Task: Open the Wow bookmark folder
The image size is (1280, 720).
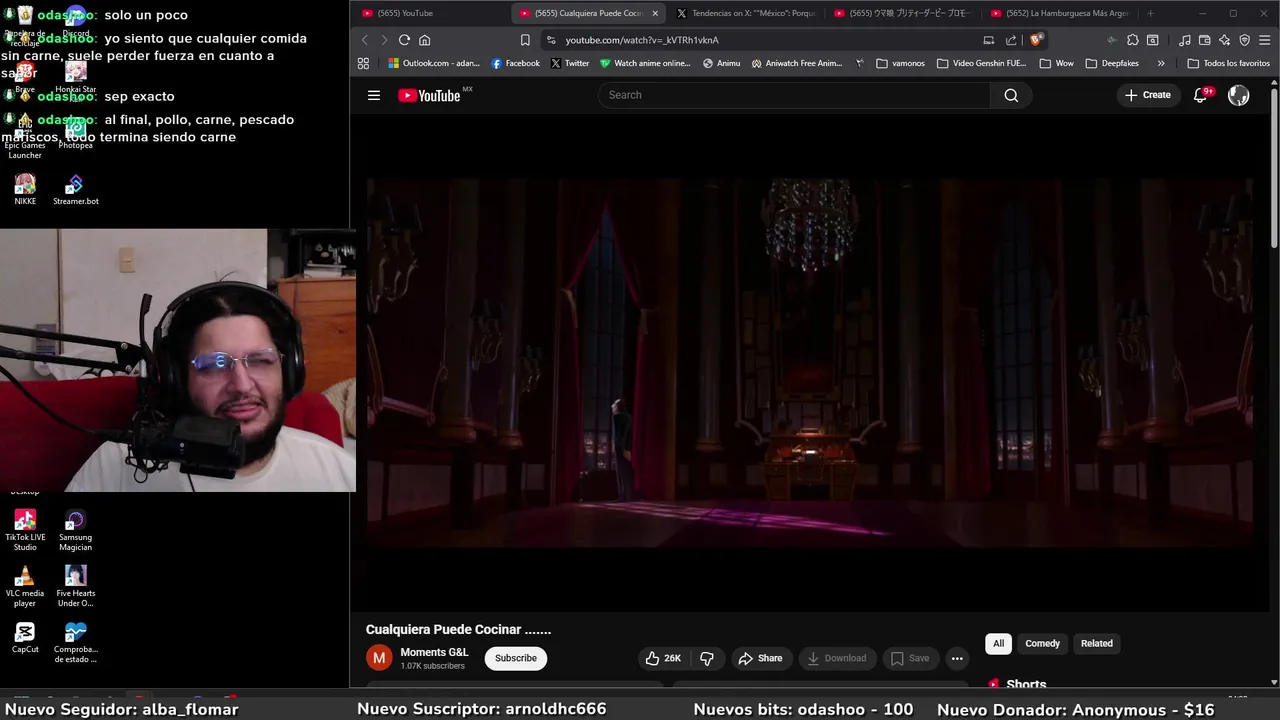Action: (x=1056, y=63)
